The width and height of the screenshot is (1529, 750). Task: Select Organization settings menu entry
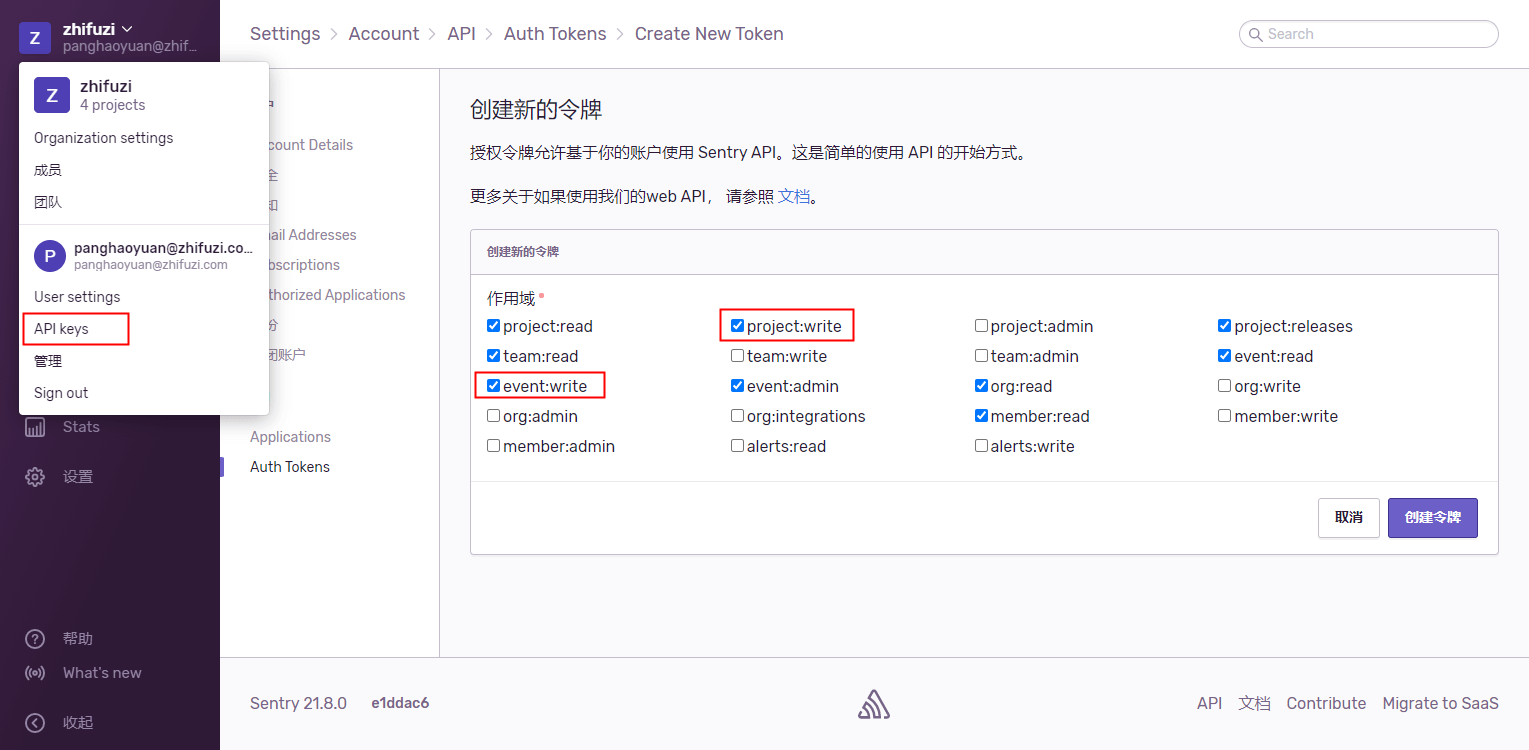point(104,138)
